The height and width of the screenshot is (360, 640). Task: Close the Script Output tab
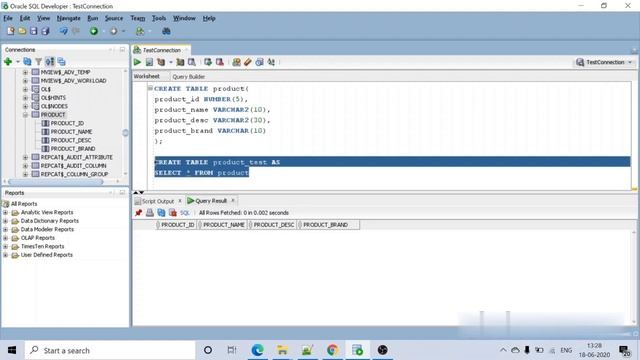pyautogui.click(x=180, y=201)
